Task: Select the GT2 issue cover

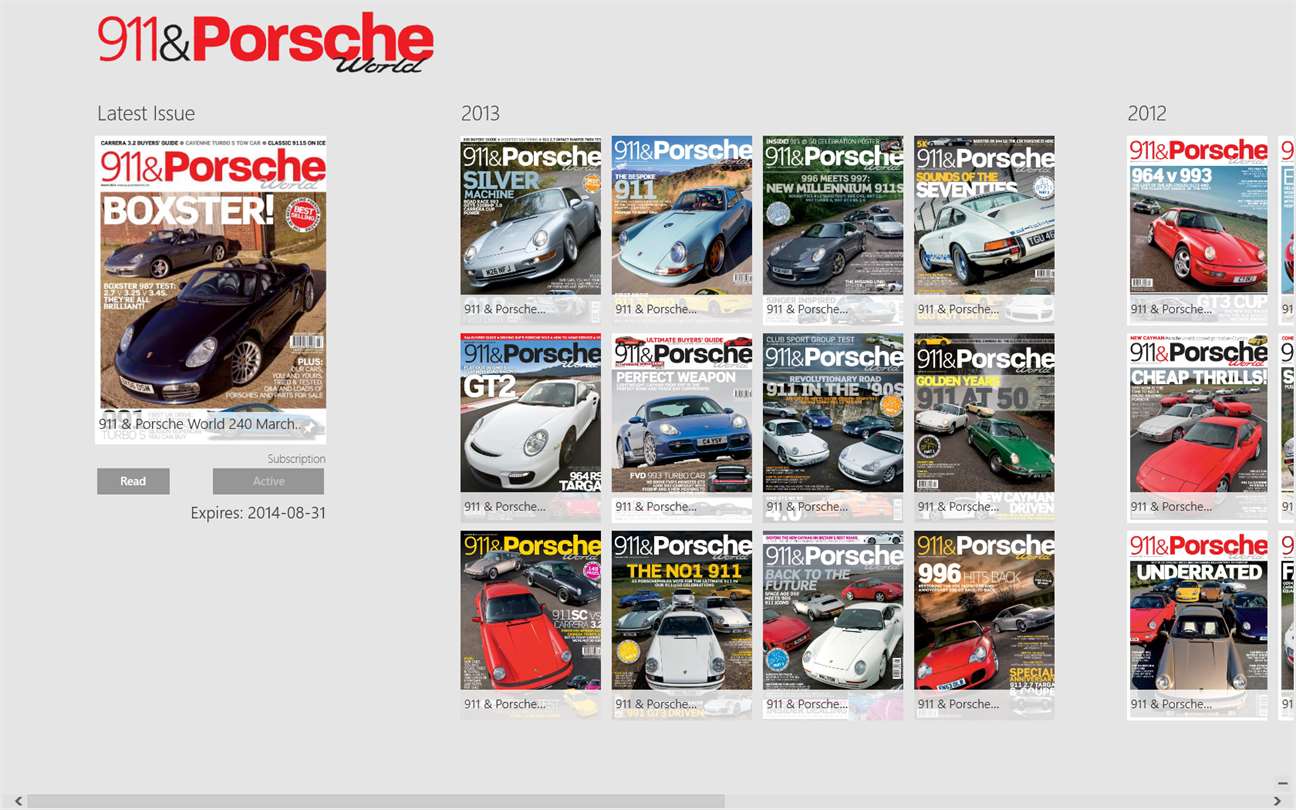Action: pyautogui.click(x=531, y=427)
